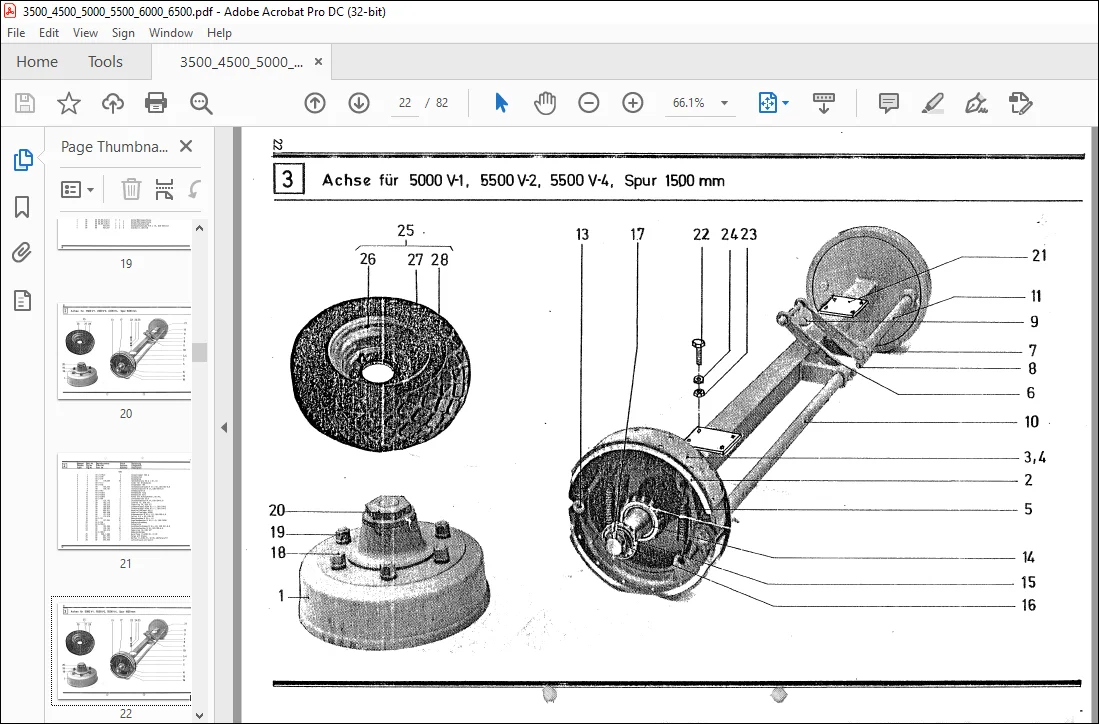The width and height of the screenshot is (1099, 724).
Task: Open the Help menu
Action: click(219, 33)
